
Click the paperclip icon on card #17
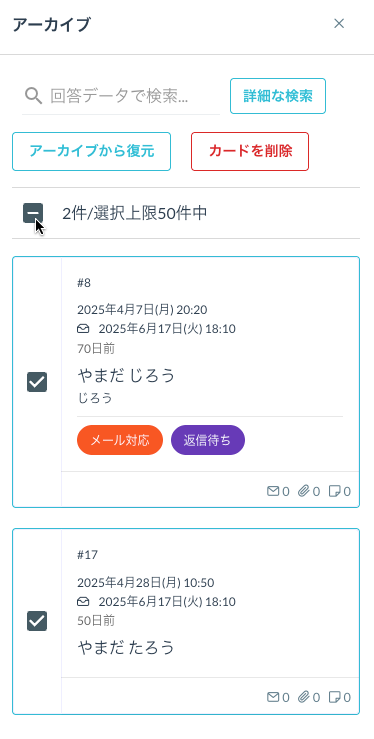point(303,697)
